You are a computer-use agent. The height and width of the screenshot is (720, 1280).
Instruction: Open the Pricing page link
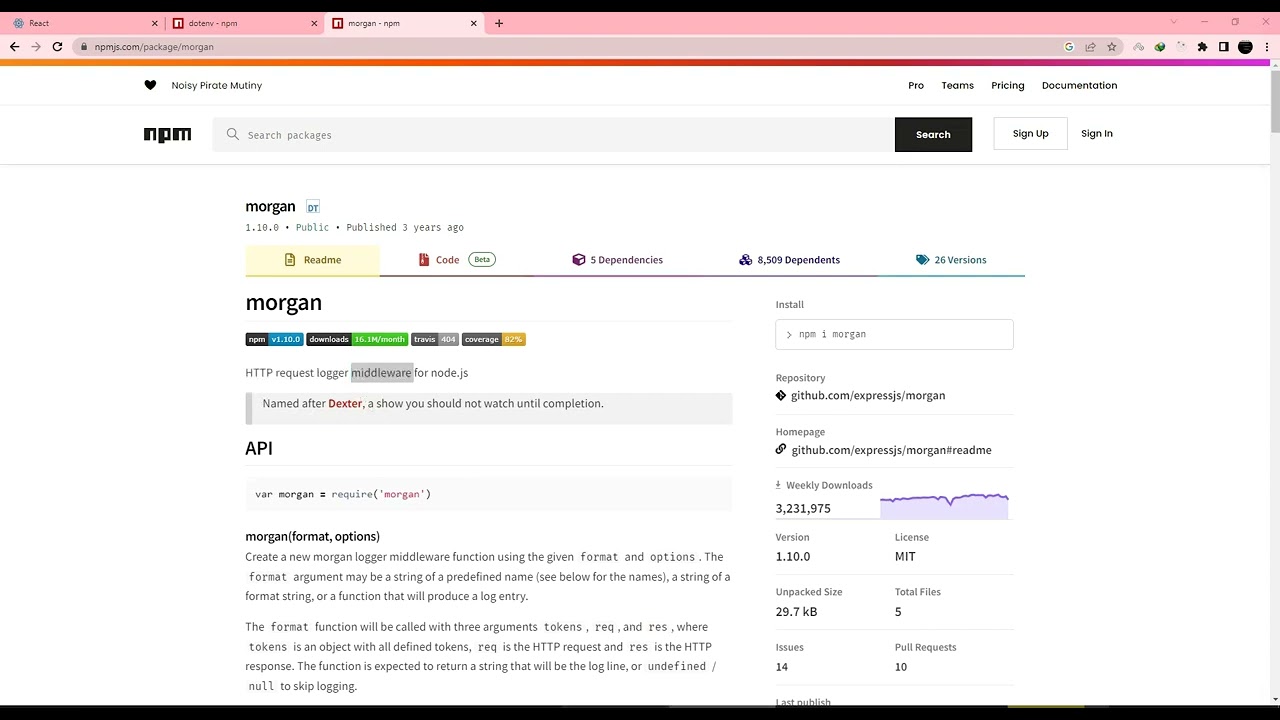1008,86
